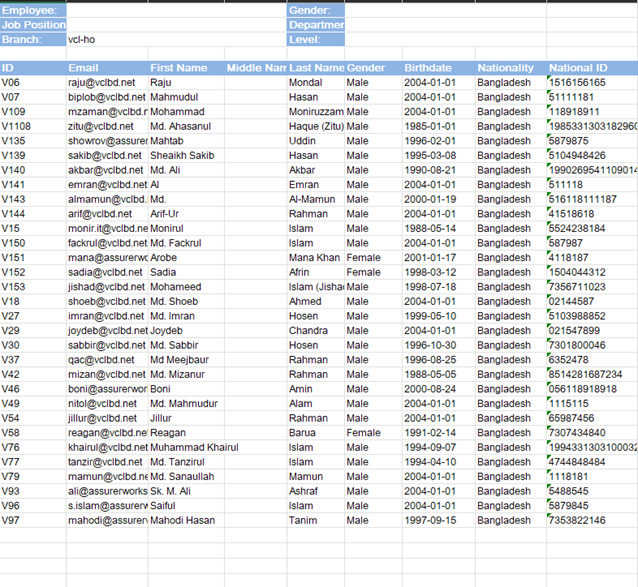Click ID cell 'V58'
The image size is (638, 587).
pyautogui.click(x=33, y=434)
